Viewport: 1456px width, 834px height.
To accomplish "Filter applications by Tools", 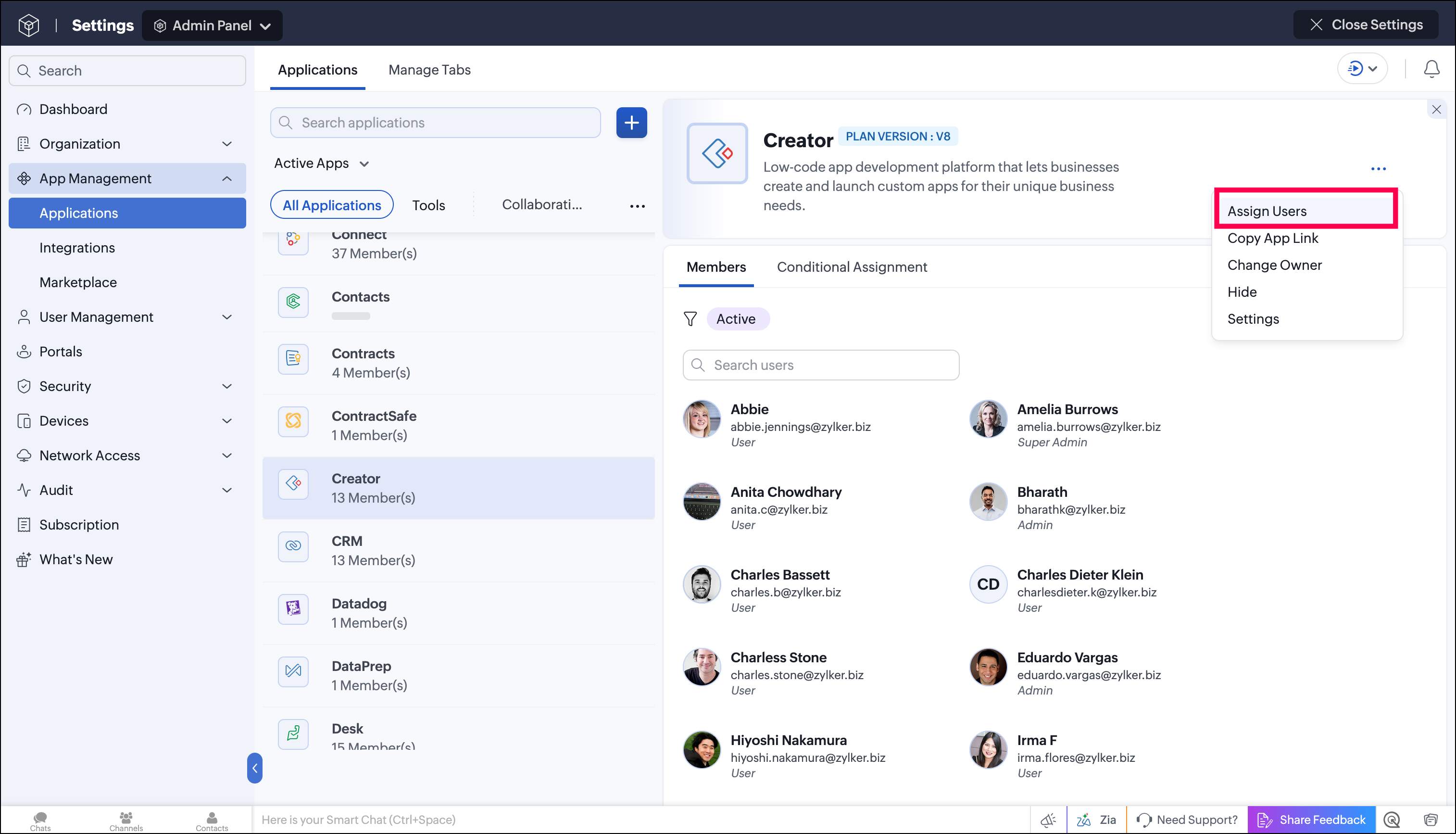I will point(428,205).
